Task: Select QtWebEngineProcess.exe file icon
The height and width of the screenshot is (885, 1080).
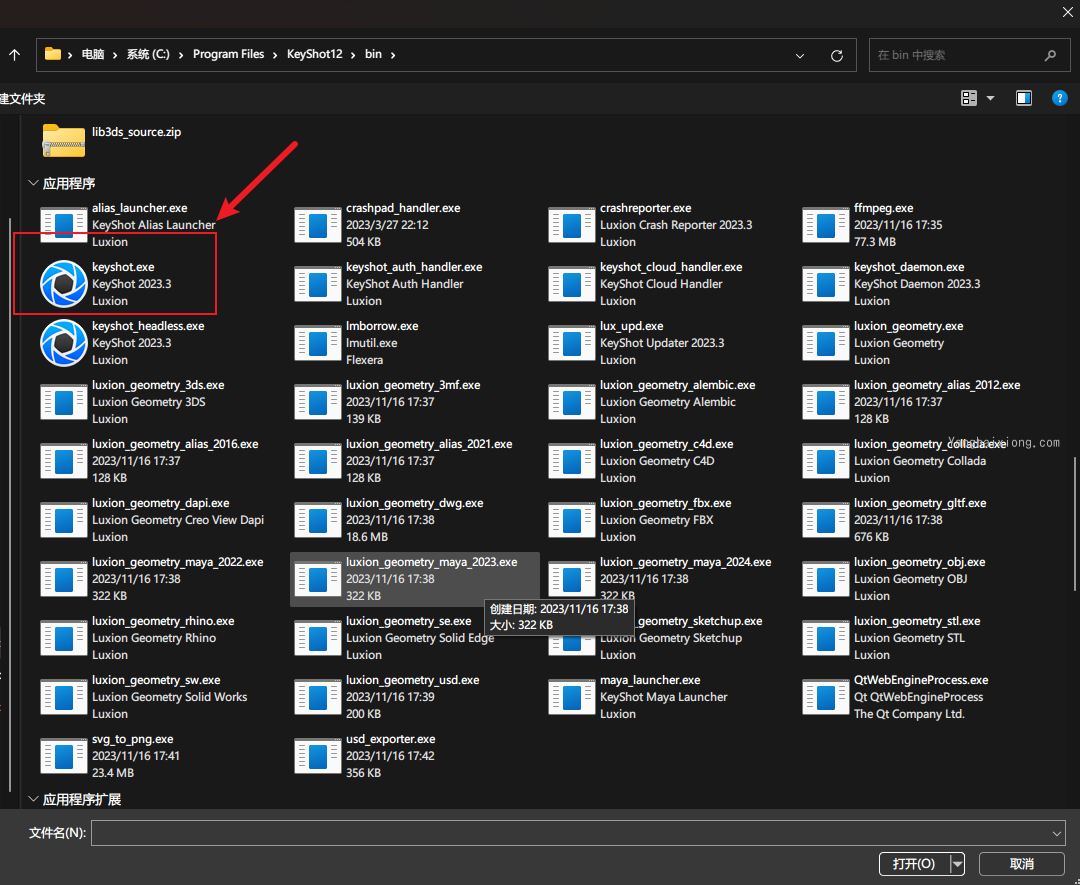Action: (x=826, y=697)
